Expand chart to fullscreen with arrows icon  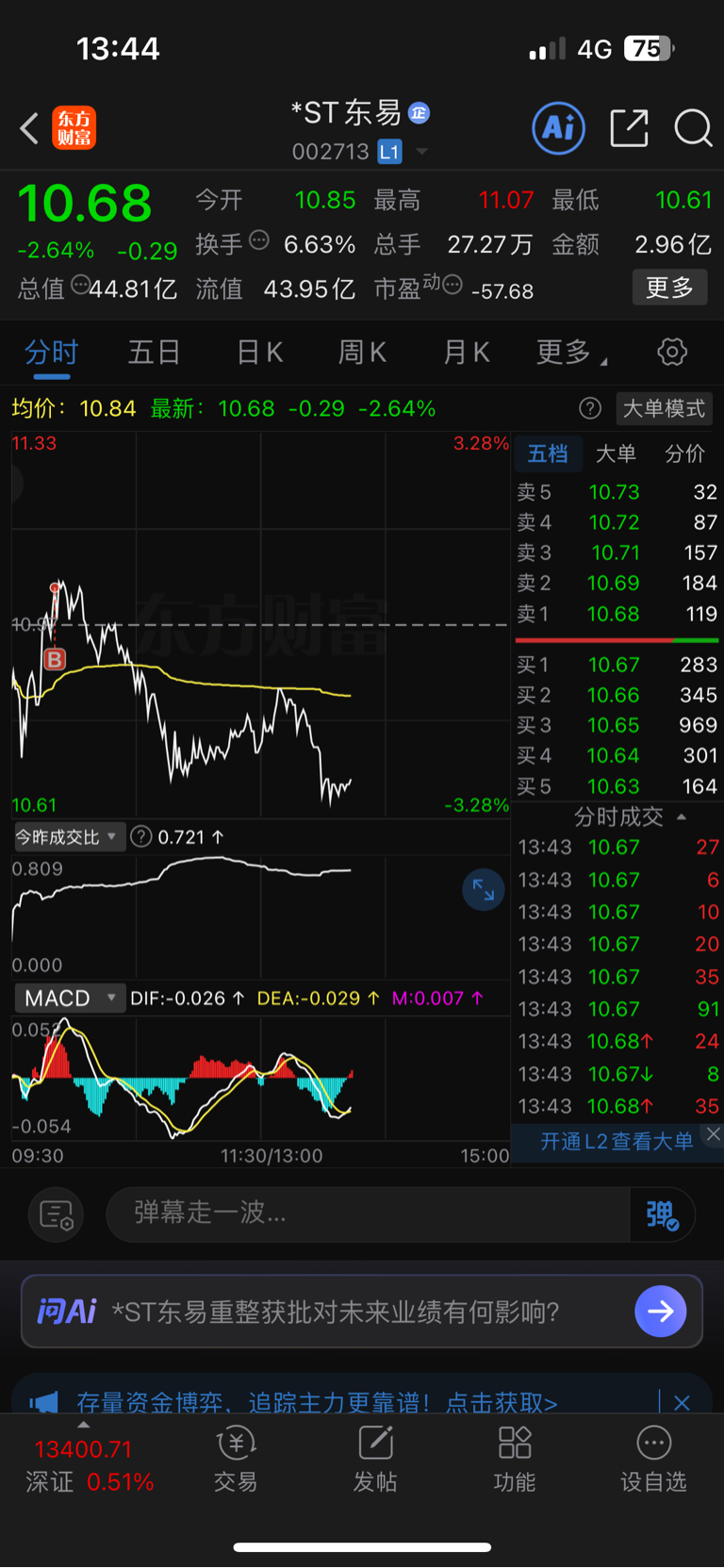coord(484,890)
